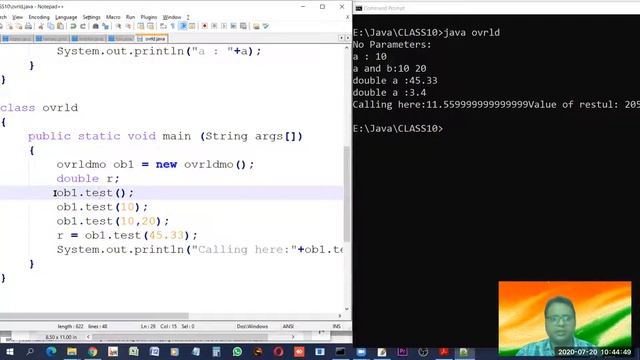Click the 'E:\Java\CLASS10>' prompt line
Viewport: 640px width, 360px height.
tap(398, 128)
